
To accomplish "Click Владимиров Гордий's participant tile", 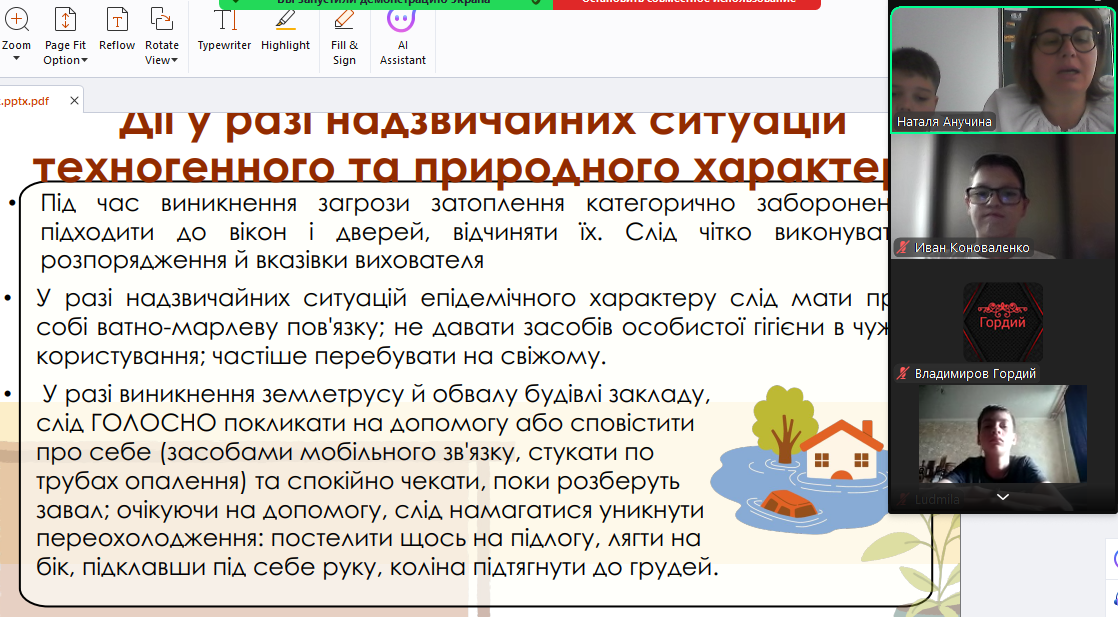I will point(1002,325).
